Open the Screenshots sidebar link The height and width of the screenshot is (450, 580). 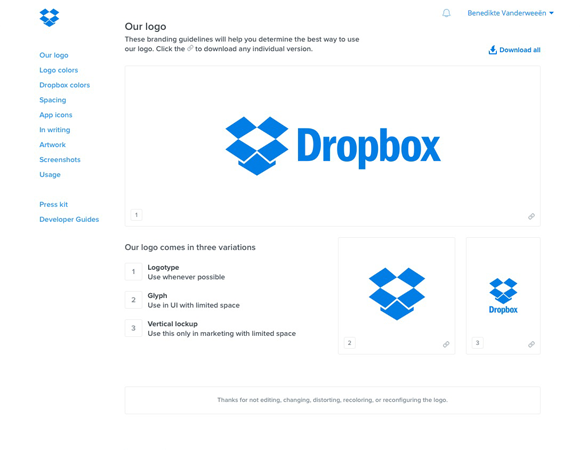(x=60, y=160)
